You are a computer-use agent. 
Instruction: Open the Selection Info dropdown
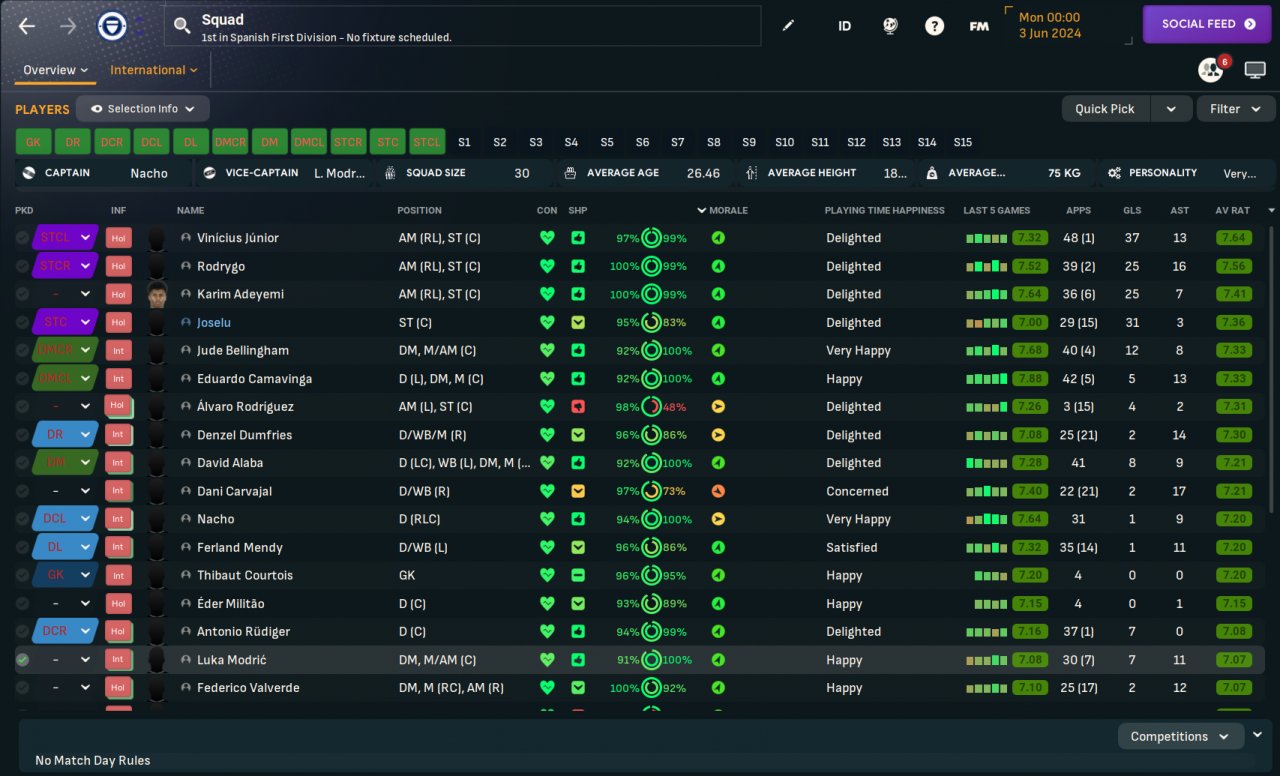(143, 109)
